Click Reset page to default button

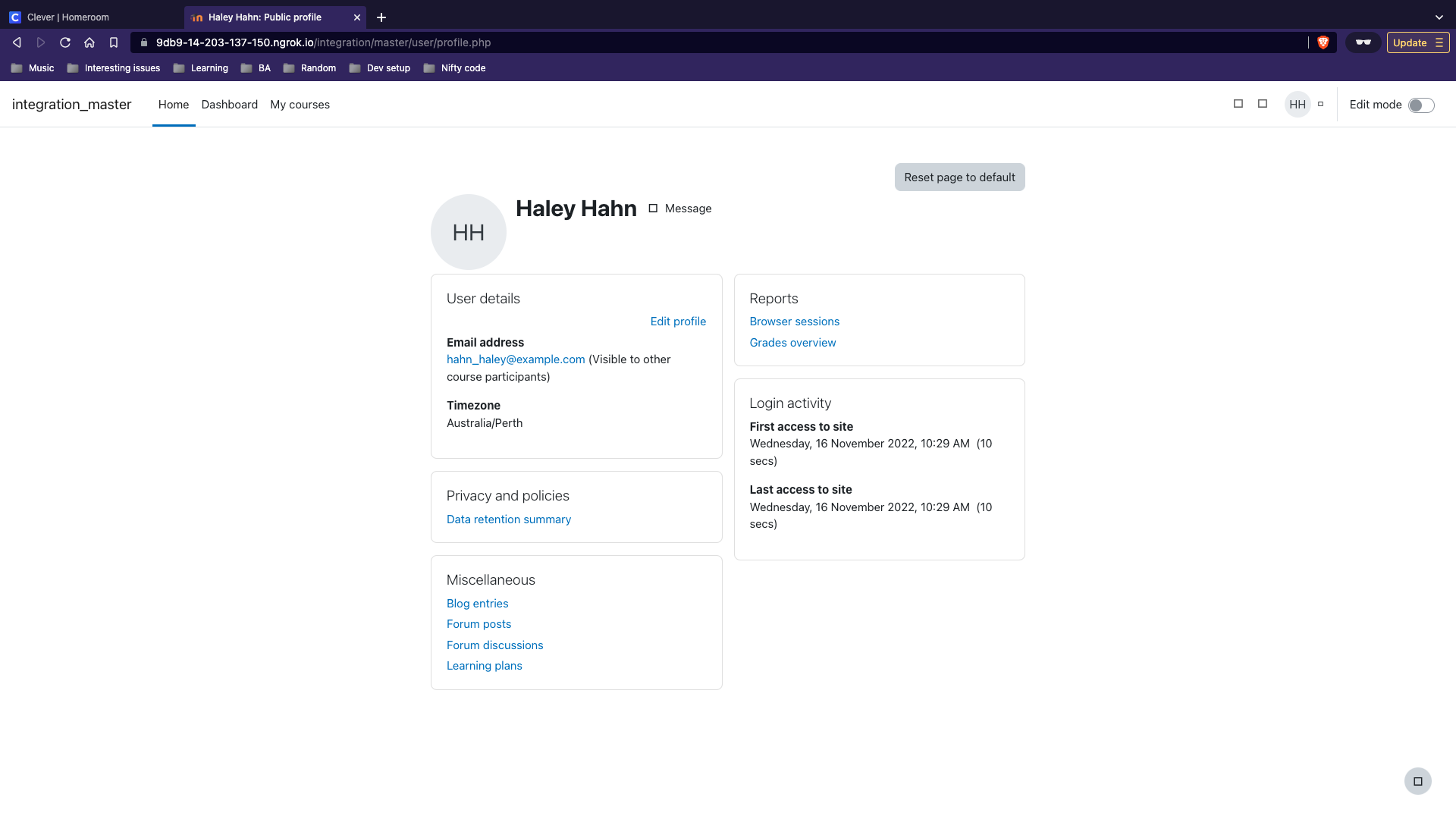tap(959, 177)
